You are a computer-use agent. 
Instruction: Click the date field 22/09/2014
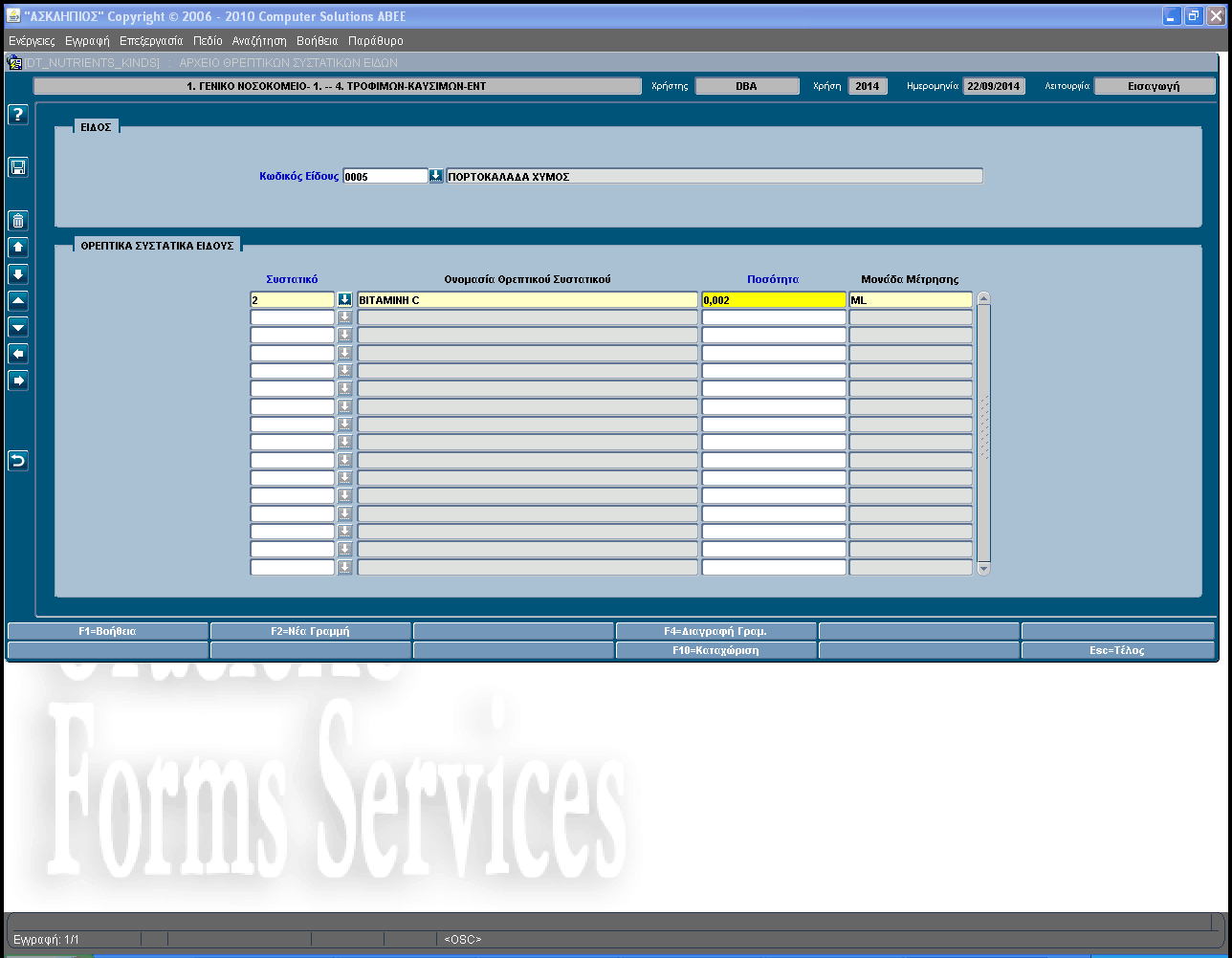pos(994,86)
